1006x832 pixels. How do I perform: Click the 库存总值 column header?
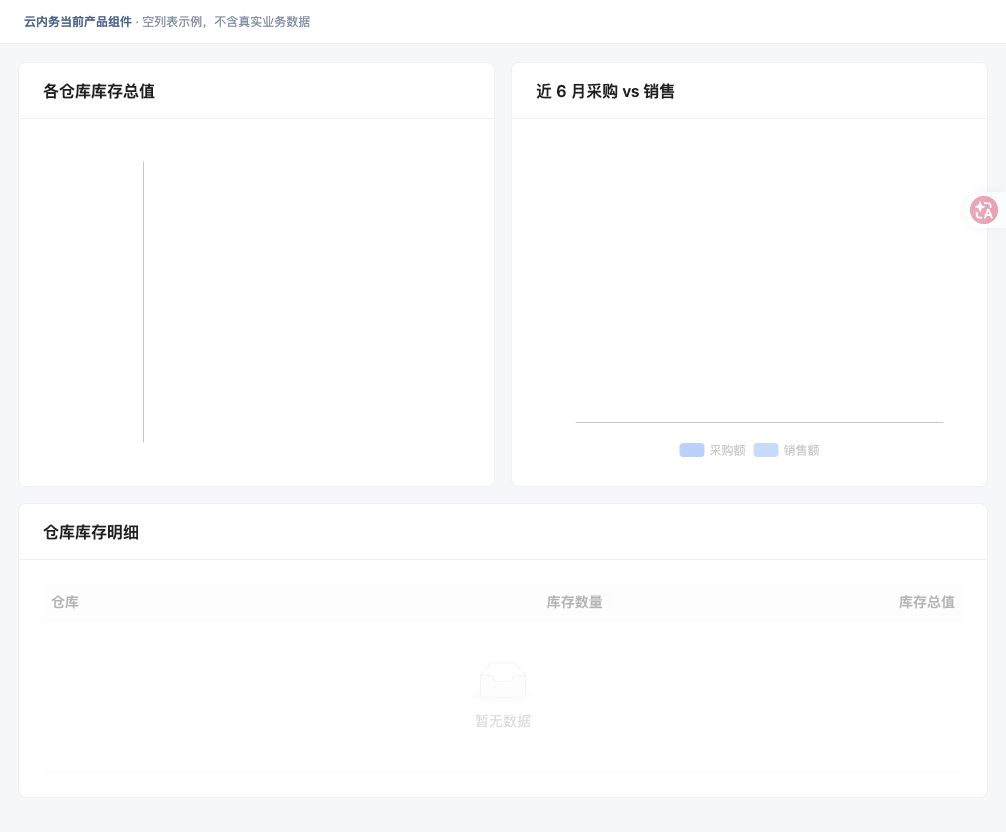926,602
